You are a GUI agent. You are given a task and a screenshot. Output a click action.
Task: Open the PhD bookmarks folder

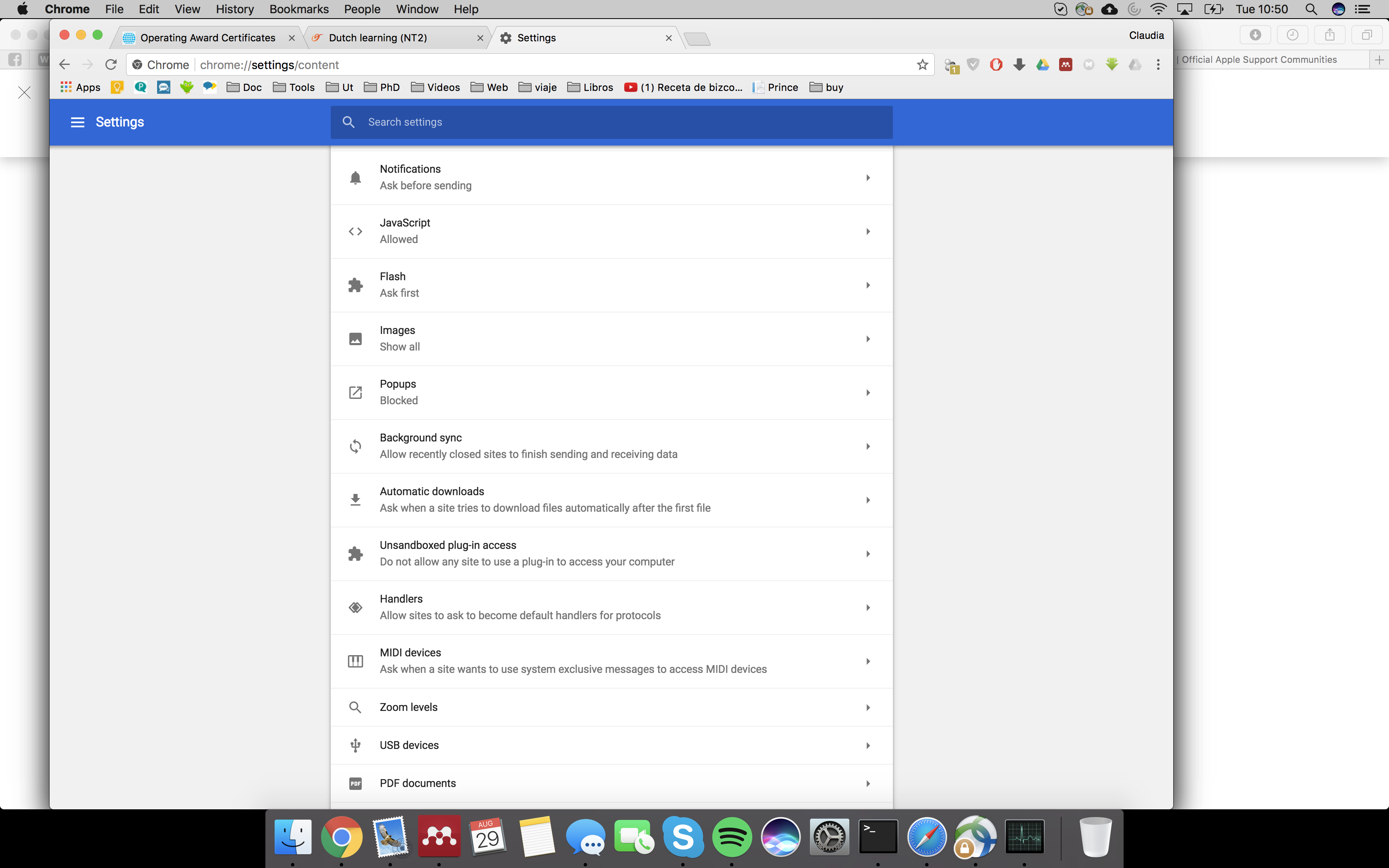(382, 87)
